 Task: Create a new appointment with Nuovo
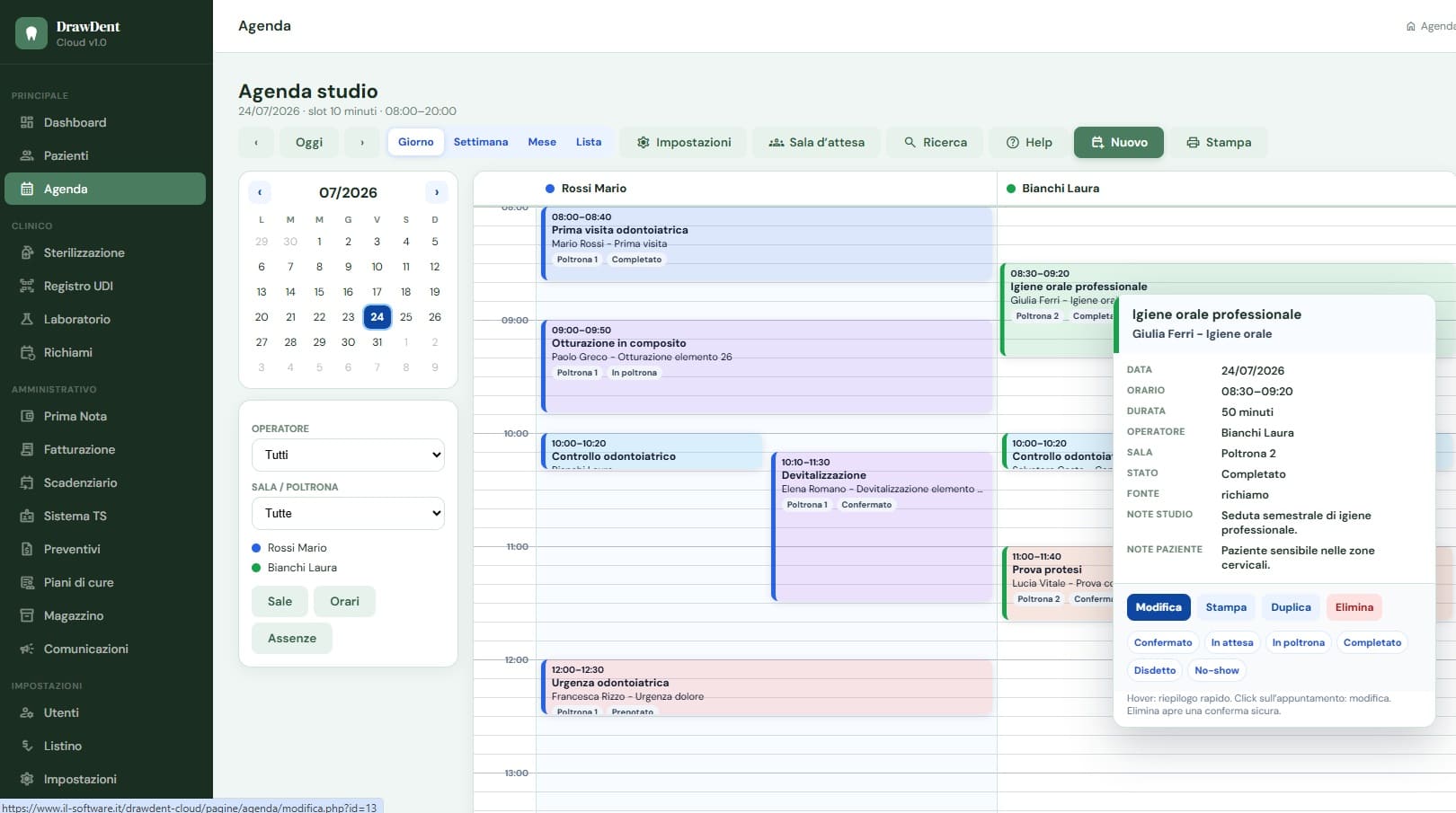click(1119, 142)
